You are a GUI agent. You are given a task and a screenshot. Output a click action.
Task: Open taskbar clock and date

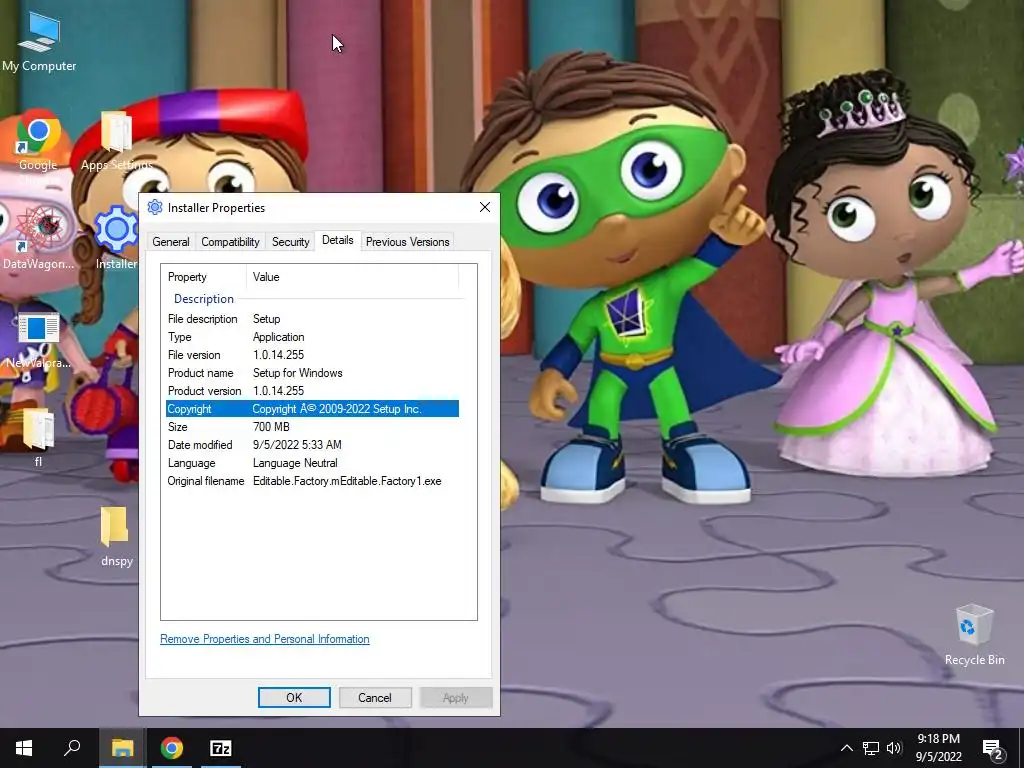coord(938,748)
